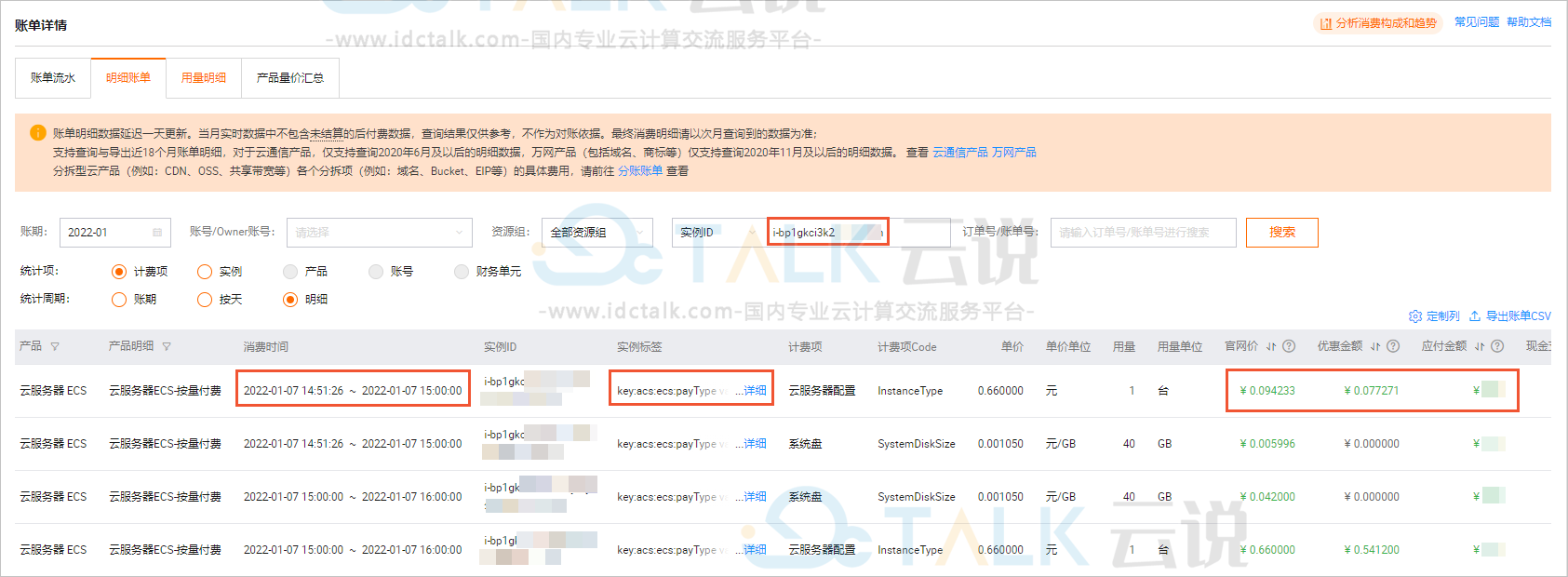This screenshot has height=577, width=1568.
Task: Sort by 官网价 column arrows
Action: (1271, 346)
